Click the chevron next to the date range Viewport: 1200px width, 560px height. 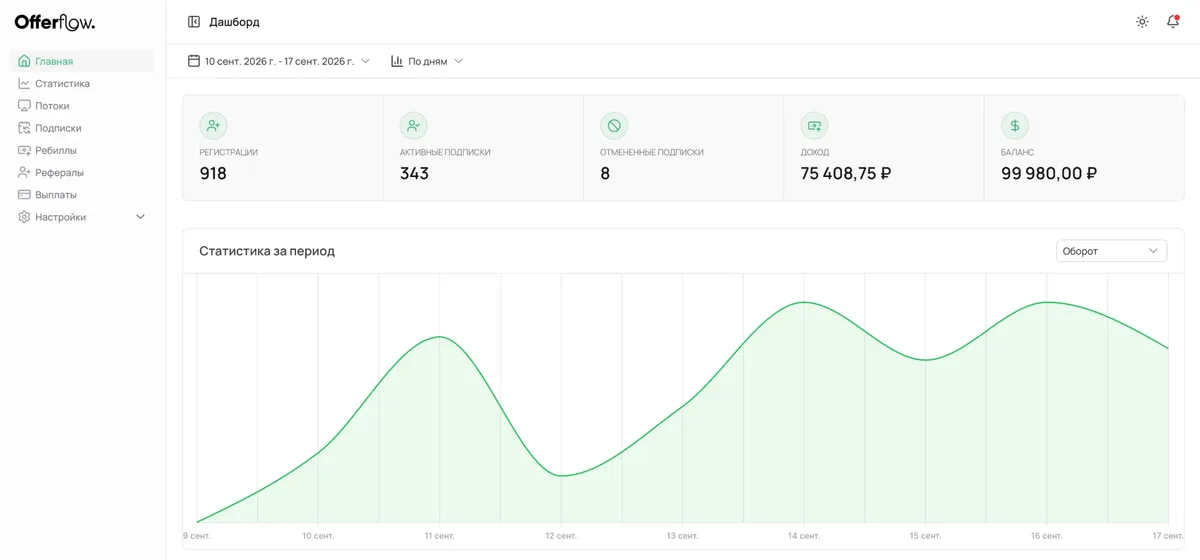[365, 61]
